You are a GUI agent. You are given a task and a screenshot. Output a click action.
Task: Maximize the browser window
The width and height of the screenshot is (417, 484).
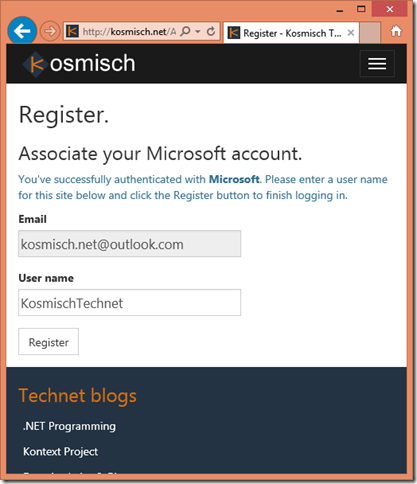361,9
